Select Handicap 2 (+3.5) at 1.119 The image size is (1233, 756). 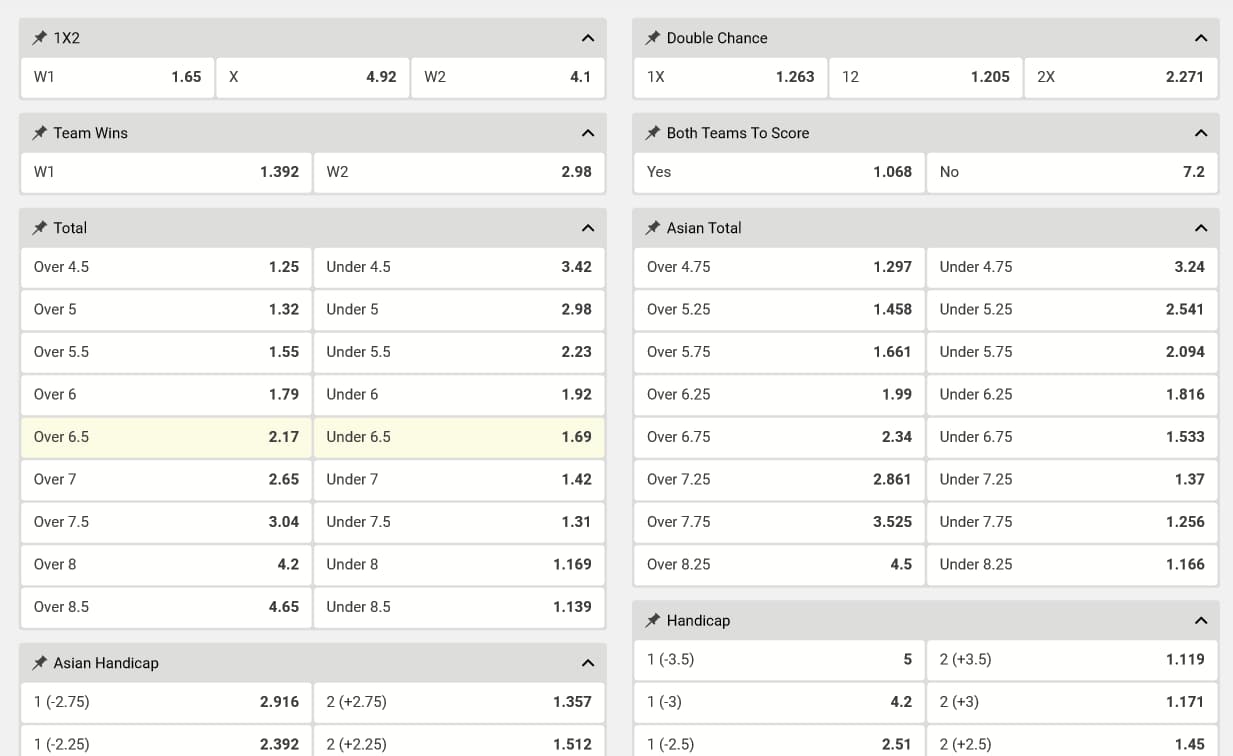click(x=1072, y=660)
